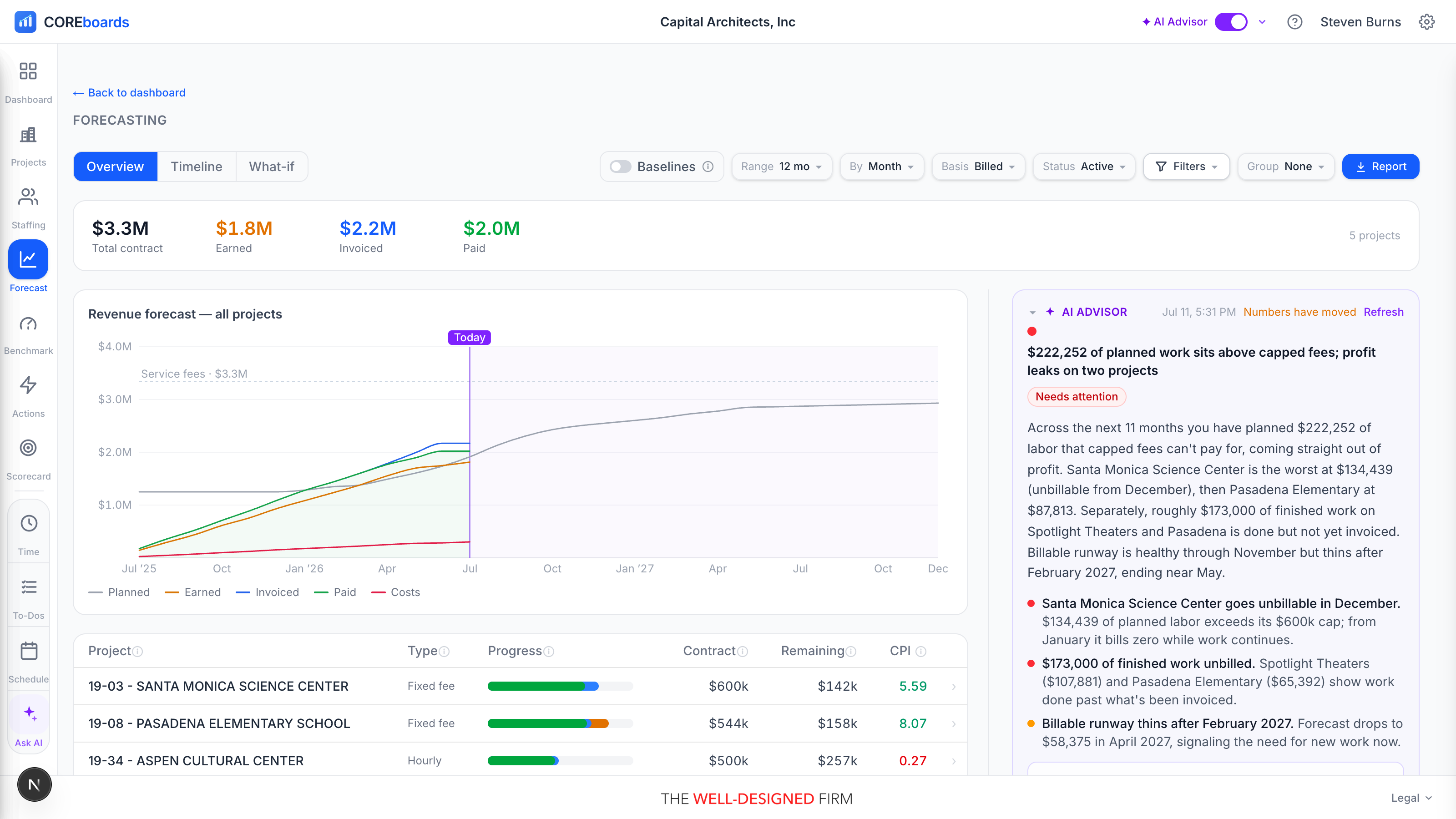Open the Legal menu in footer
Viewport: 1456px width, 819px height.
point(1411,798)
